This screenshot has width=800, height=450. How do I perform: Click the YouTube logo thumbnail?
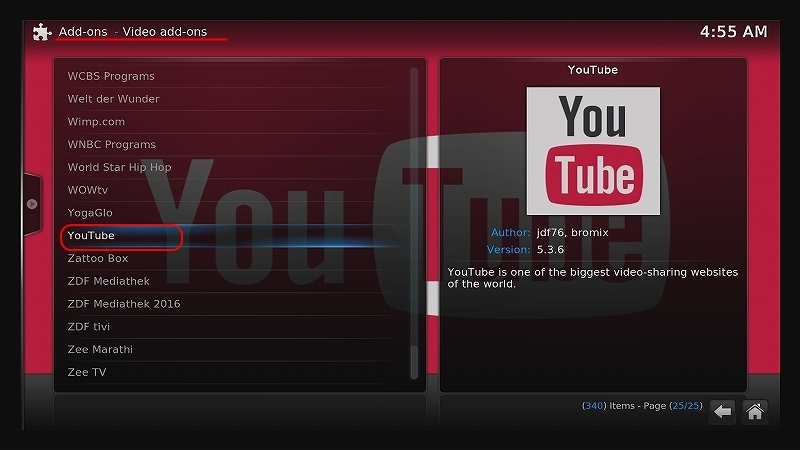tap(593, 151)
